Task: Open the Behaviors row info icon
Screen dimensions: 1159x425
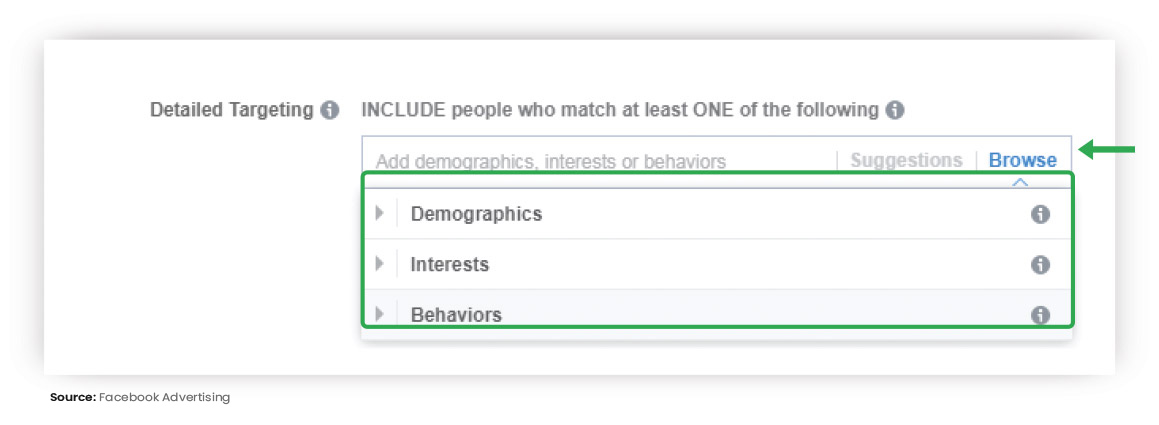Action: pos(1040,315)
